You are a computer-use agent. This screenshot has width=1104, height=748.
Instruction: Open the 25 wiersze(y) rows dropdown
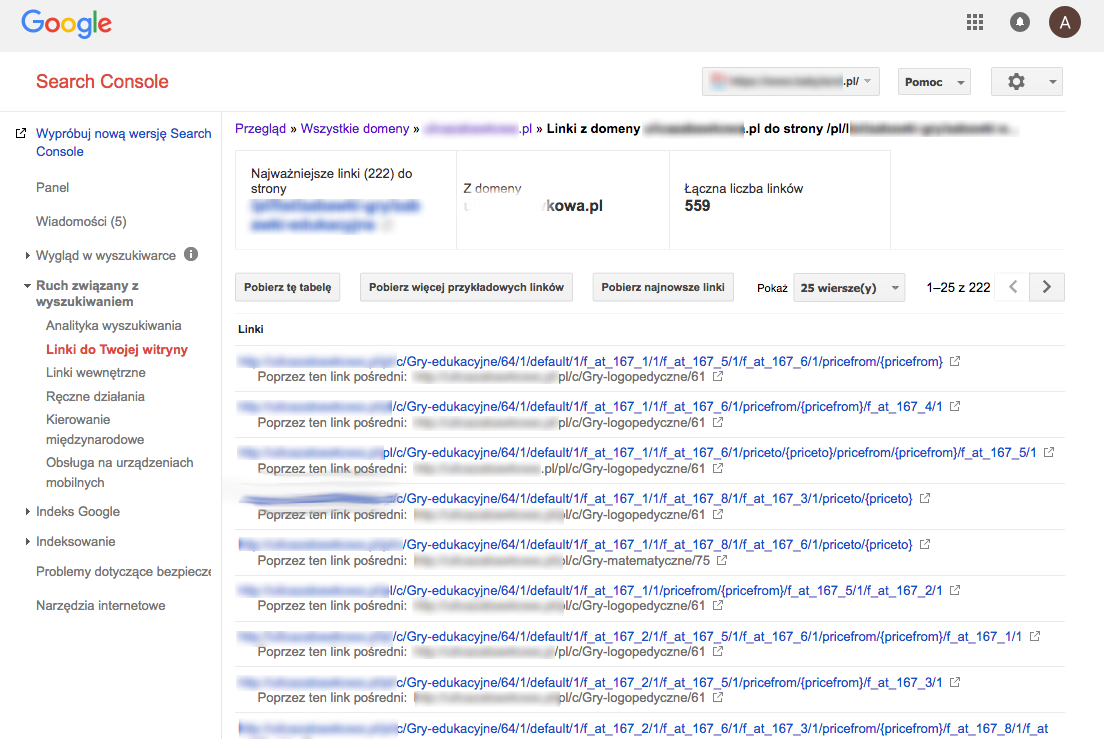pos(848,287)
